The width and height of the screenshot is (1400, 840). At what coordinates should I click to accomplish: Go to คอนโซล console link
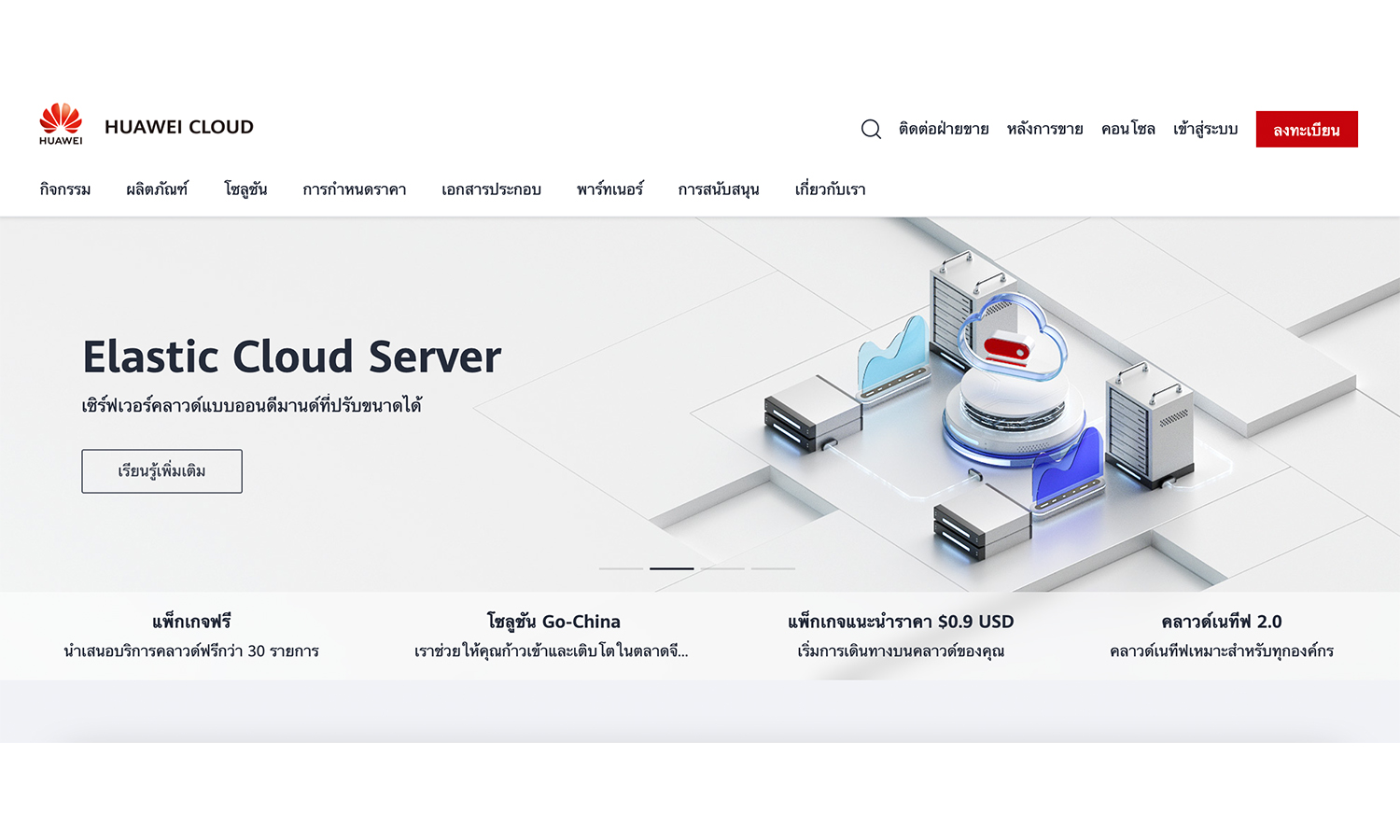tap(1127, 129)
